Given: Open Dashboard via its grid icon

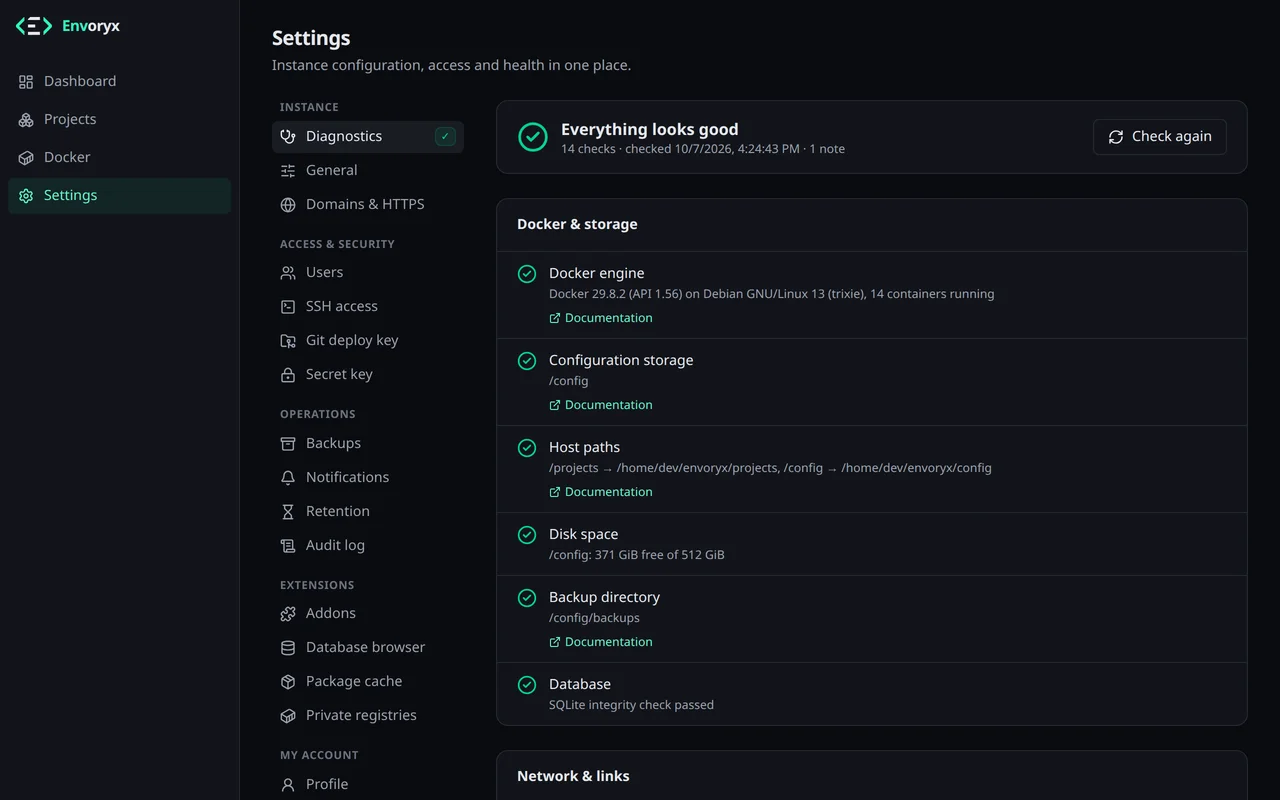Looking at the screenshot, I should [26, 82].
